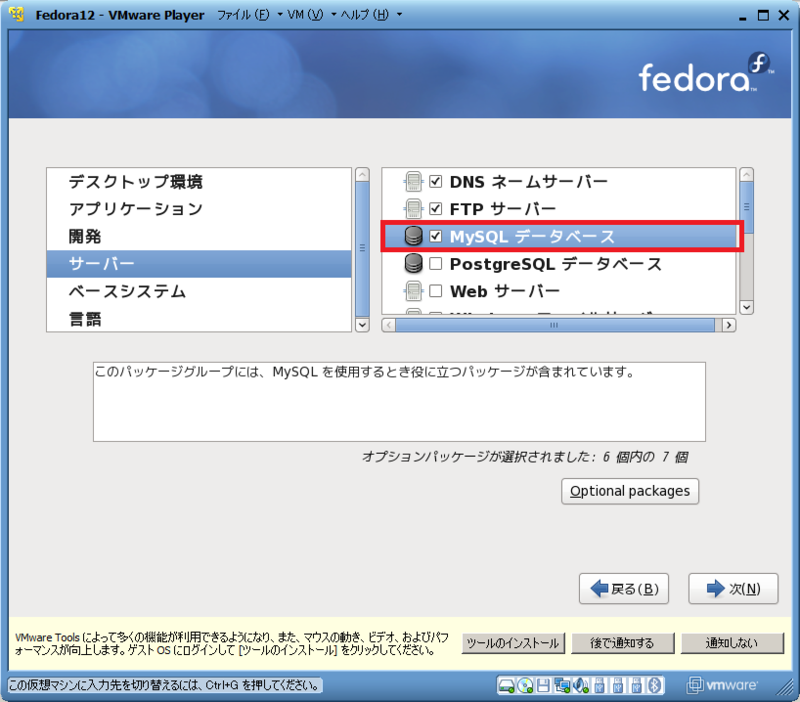The image size is (800, 702).
Task: Click the 次(N) button to continue
Action: tap(733, 589)
